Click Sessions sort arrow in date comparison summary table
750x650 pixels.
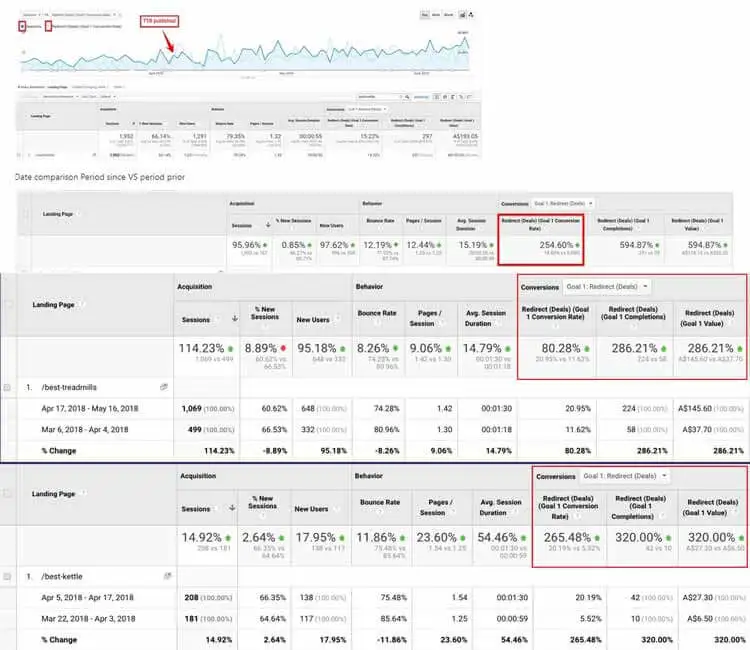pyautogui.click(x=268, y=225)
